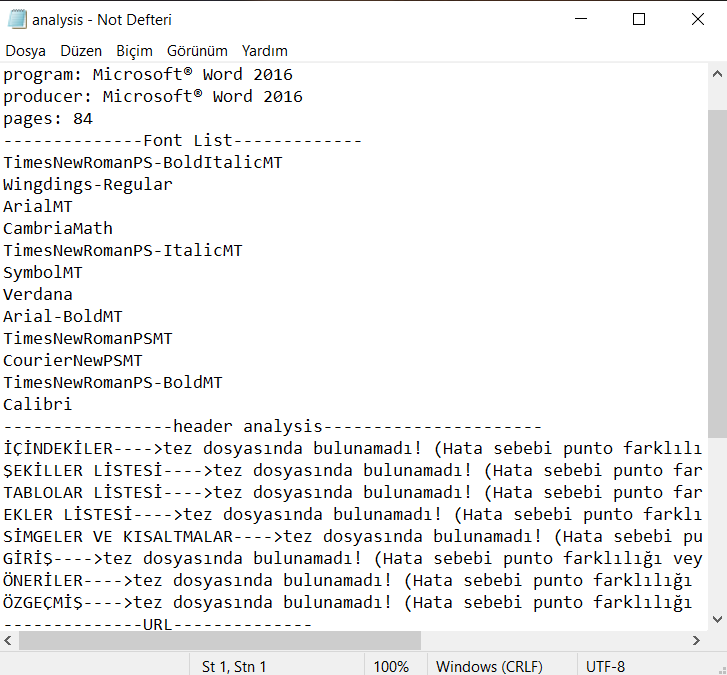This screenshot has width=727, height=675.
Task: Click the Windows (CRLF) status entry
Action: [489, 666]
